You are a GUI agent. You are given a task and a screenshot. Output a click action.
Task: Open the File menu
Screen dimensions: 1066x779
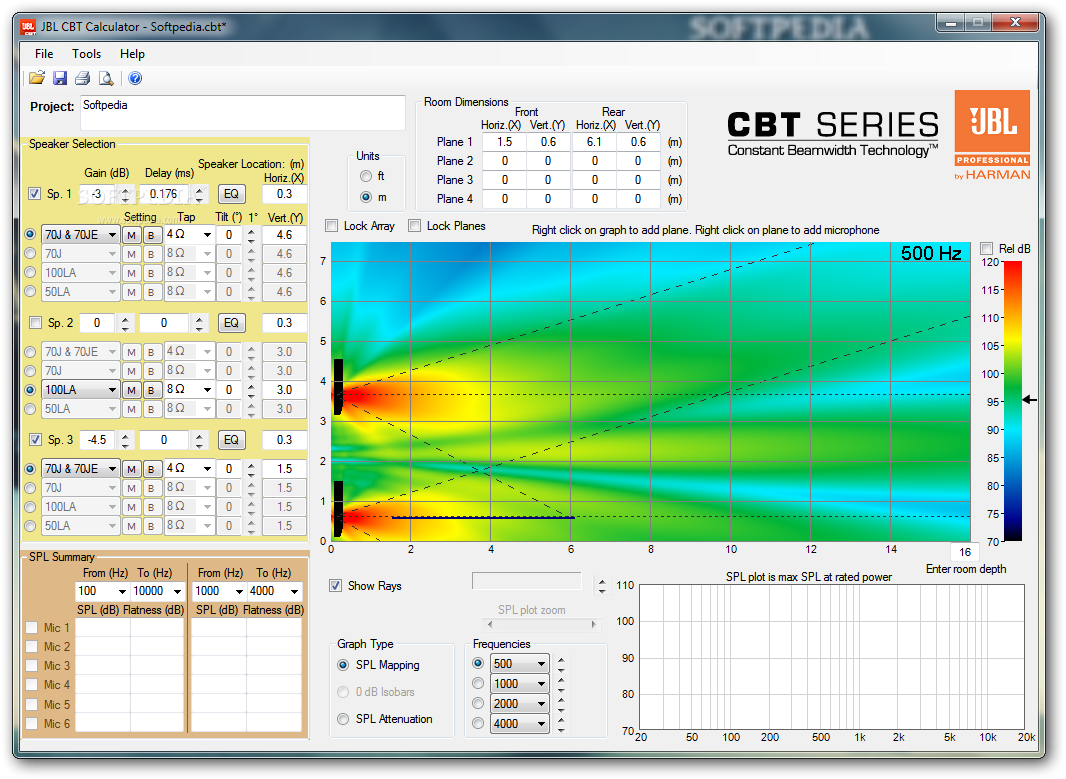[x=44, y=54]
